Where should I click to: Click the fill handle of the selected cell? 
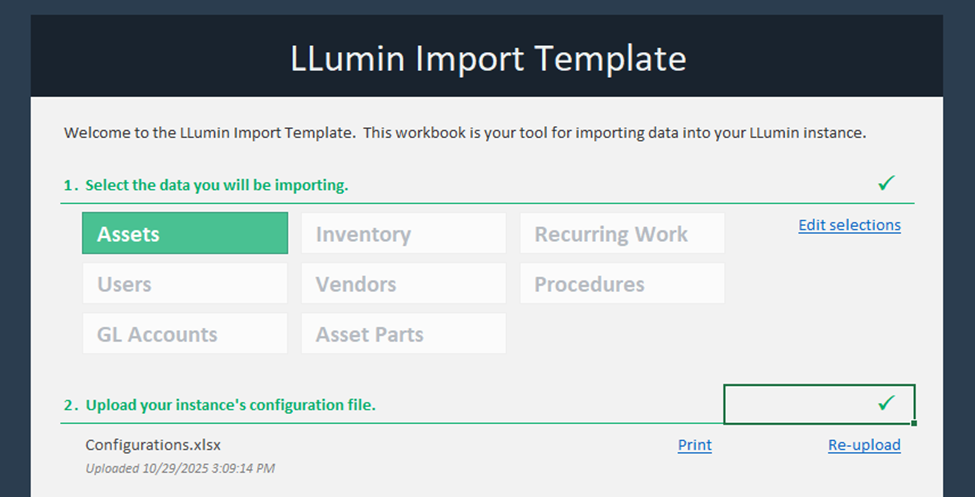tap(914, 424)
